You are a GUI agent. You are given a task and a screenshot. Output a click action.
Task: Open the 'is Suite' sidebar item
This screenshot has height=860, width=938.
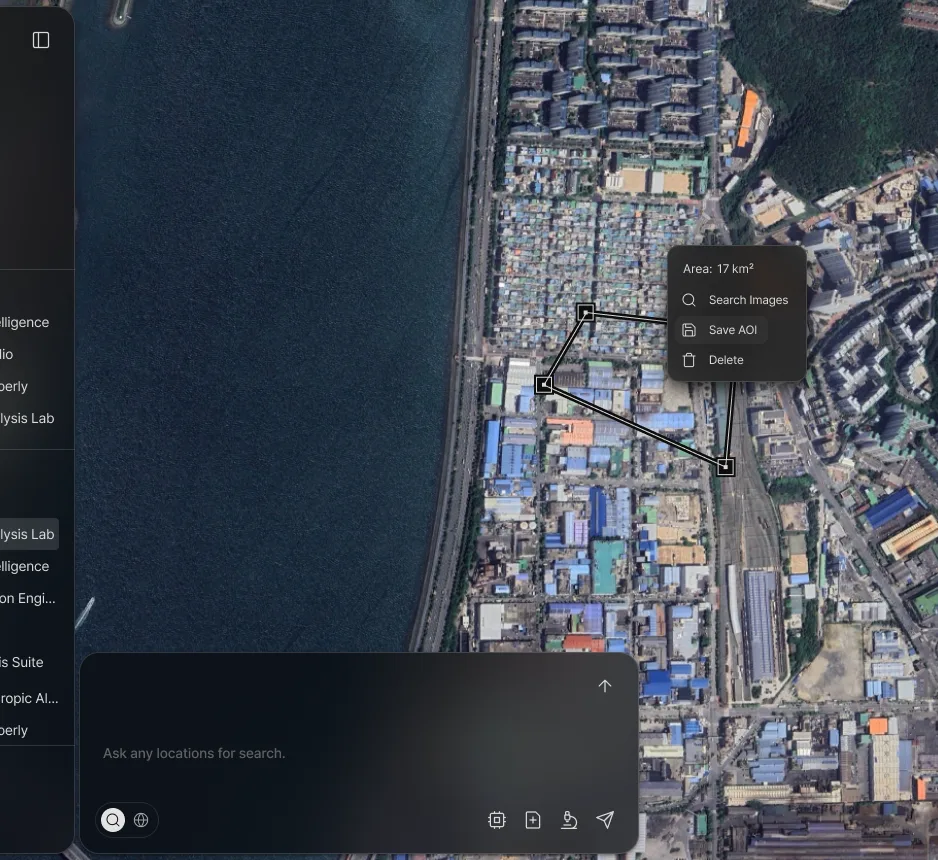(22, 662)
